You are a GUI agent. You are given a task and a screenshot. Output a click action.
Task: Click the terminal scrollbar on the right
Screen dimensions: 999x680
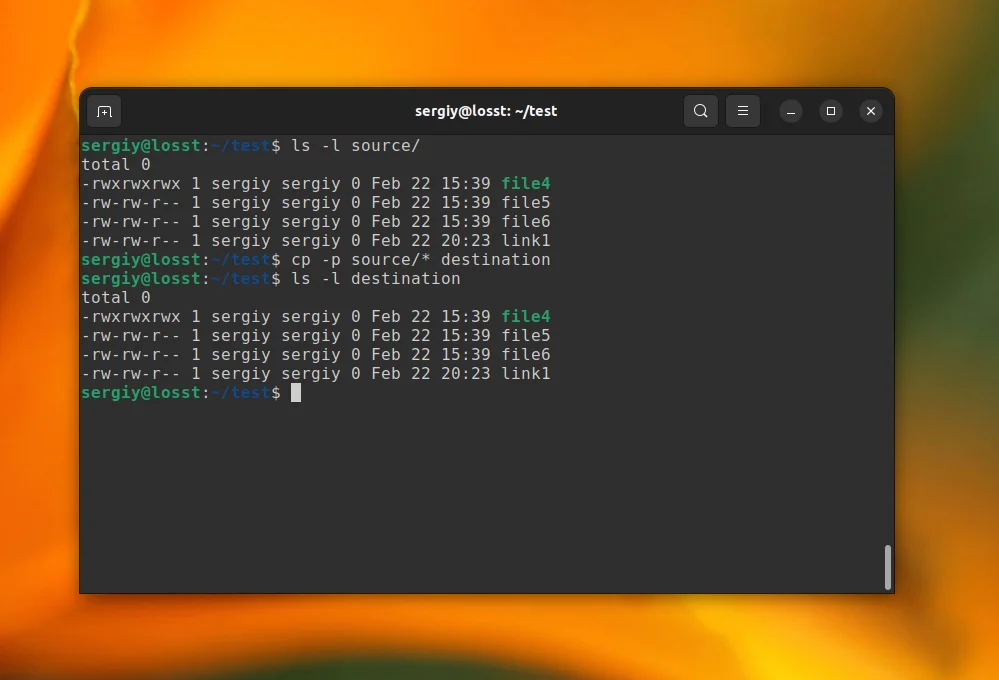point(886,567)
